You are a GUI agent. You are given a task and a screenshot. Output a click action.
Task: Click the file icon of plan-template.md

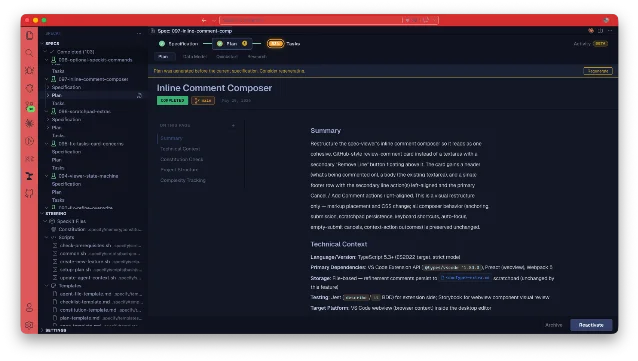[x=55, y=318]
